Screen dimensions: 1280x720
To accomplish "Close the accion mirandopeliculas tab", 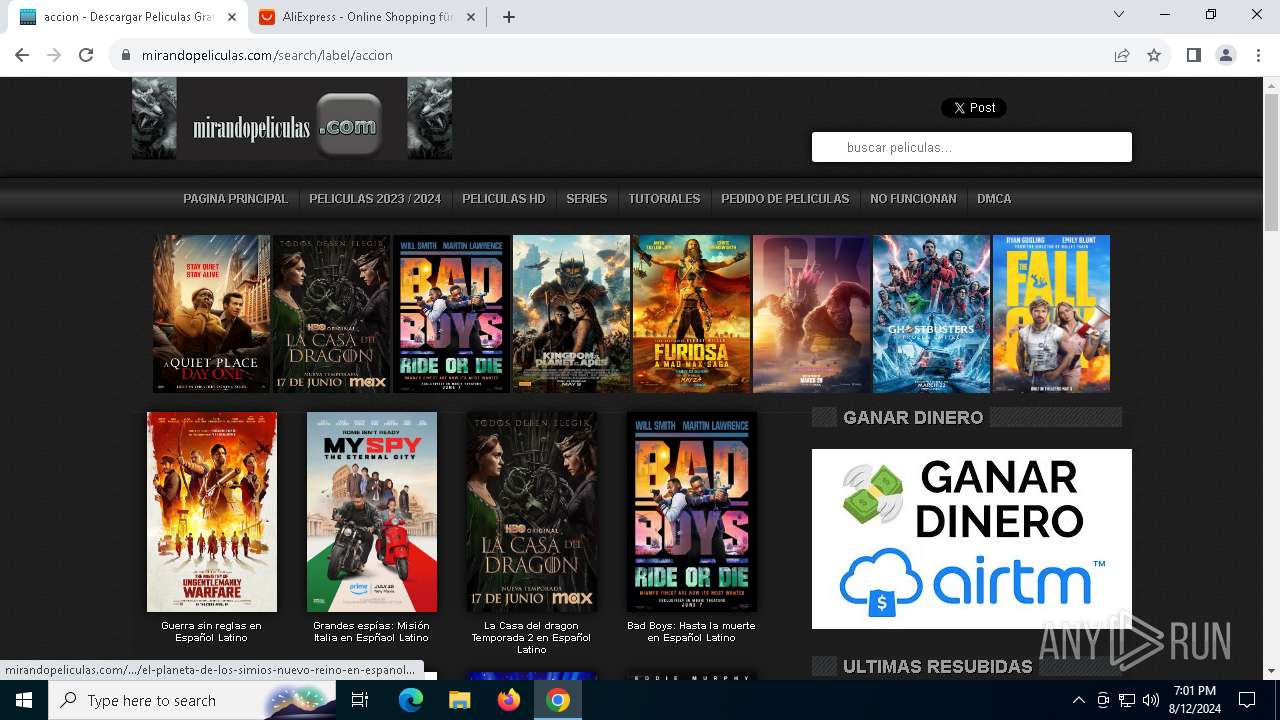I will [x=232, y=17].
